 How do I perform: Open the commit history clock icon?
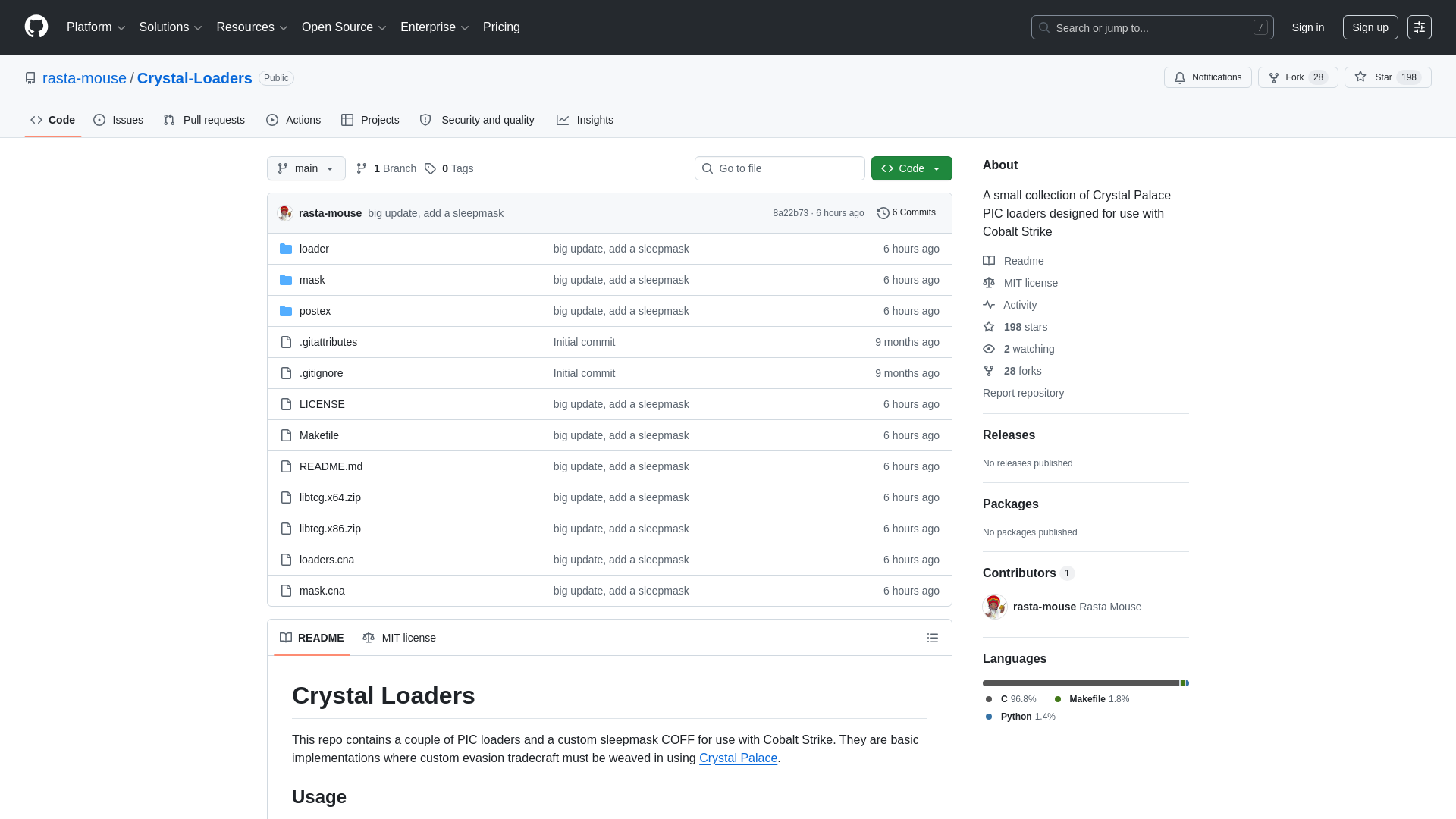pos(883,213)
